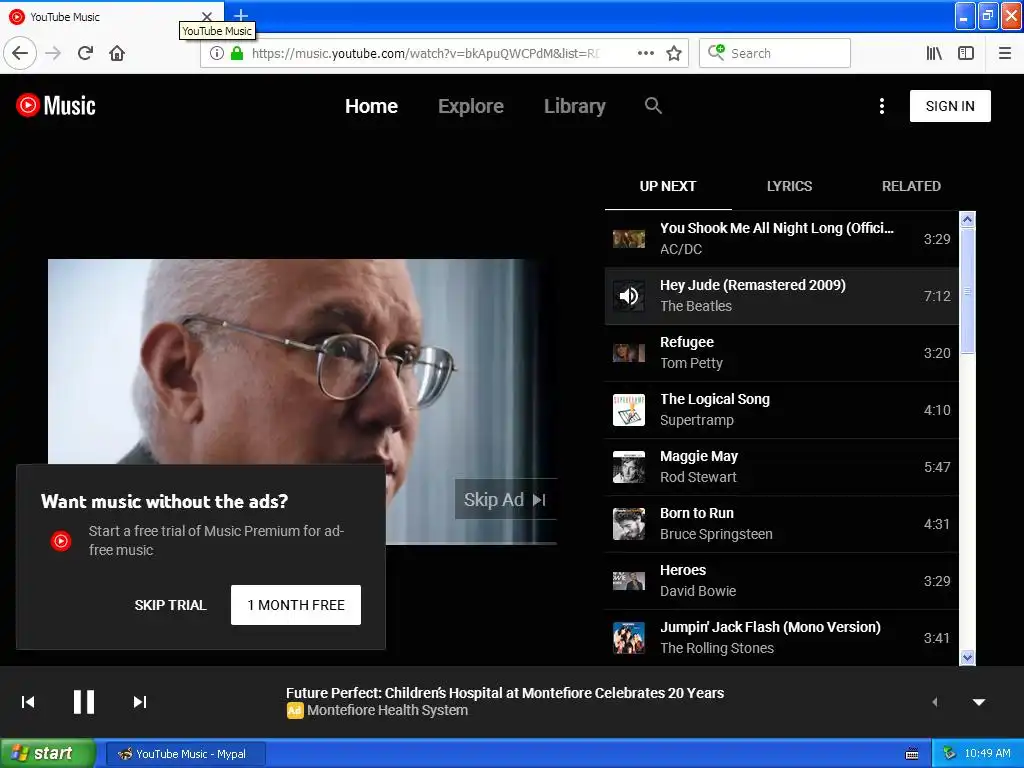This screenshot has width=1024, height=768.
Task: Select the UP NEXT tab
Action: click(667, 186)
